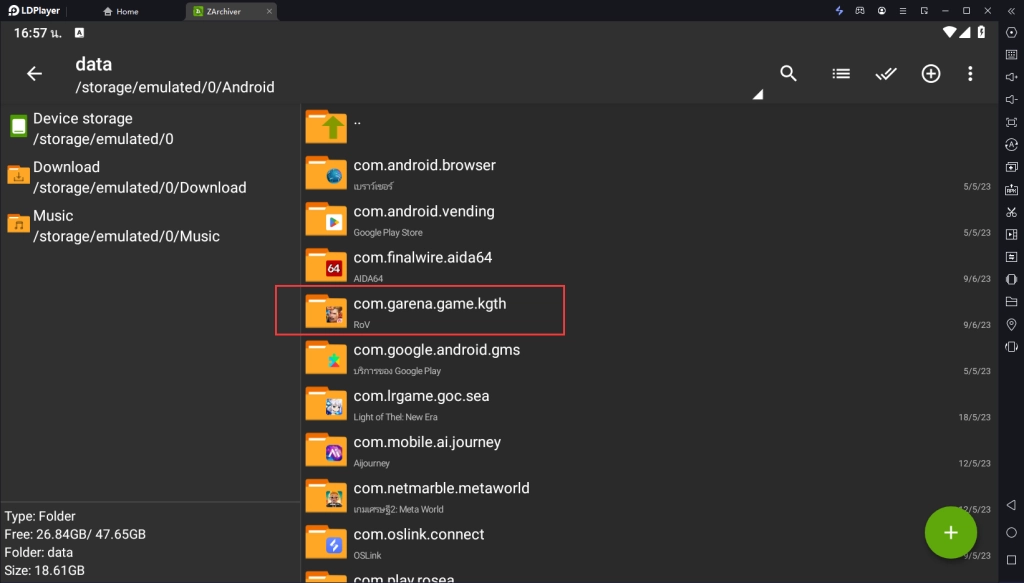The height and width of the screenshot is (583, 1024).
Task: Click the LDPlayer lightning boost icon
Action: coord(839,10)
